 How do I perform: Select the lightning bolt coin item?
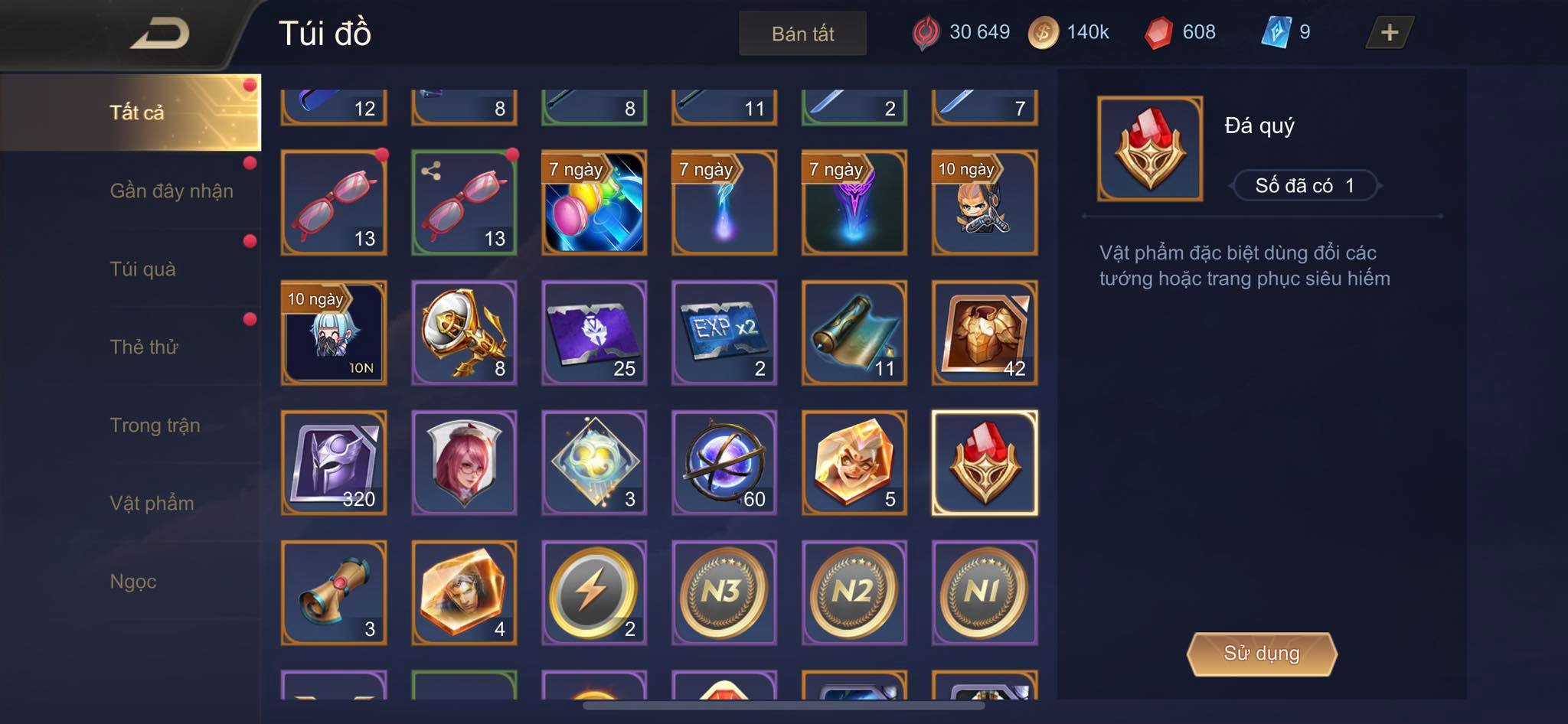(x=594, y=592)
